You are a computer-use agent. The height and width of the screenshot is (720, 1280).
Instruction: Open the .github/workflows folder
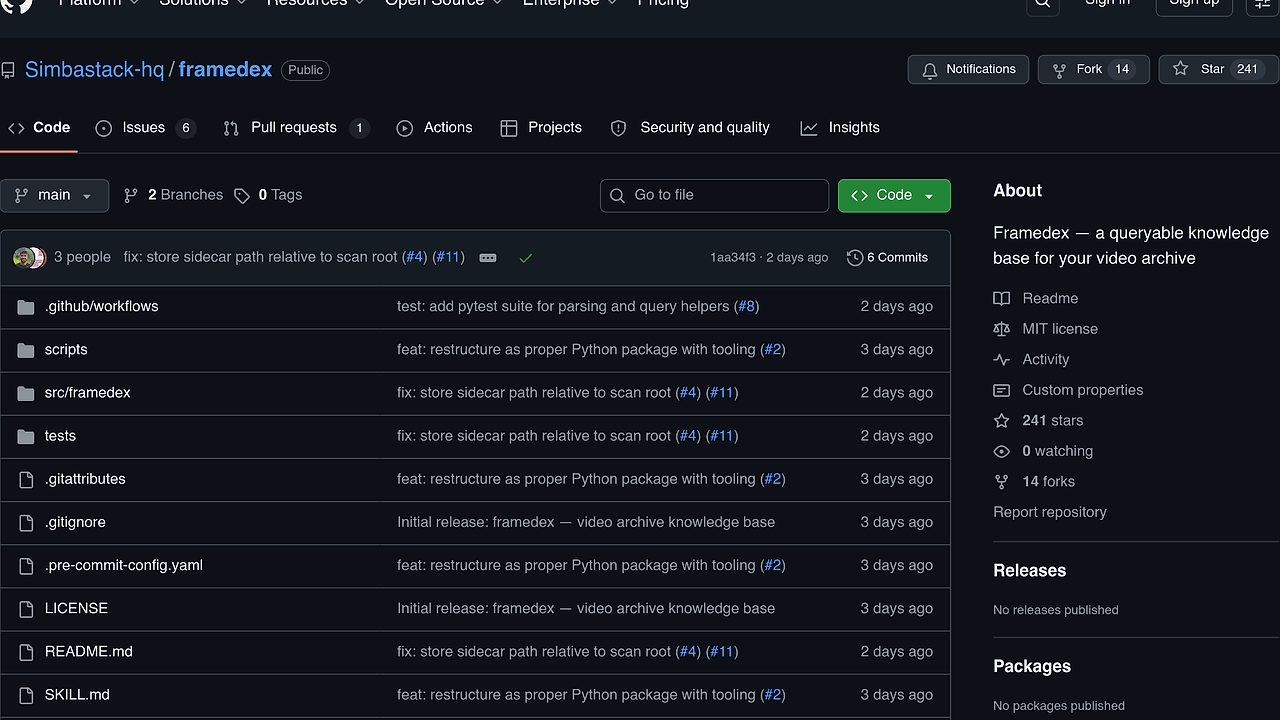(x=102, y=307)
